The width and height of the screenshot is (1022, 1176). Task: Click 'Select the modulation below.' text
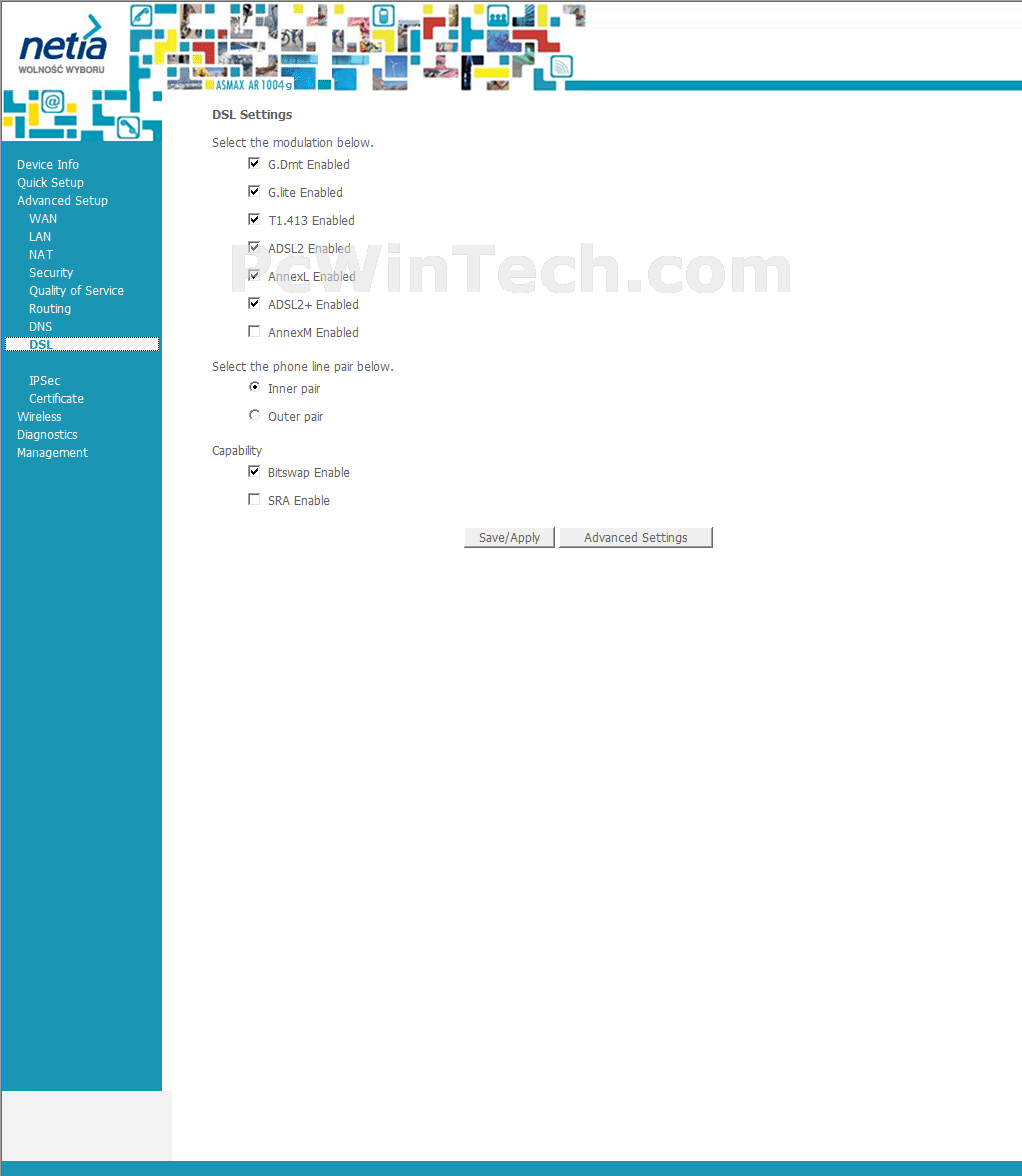[292, 142]
